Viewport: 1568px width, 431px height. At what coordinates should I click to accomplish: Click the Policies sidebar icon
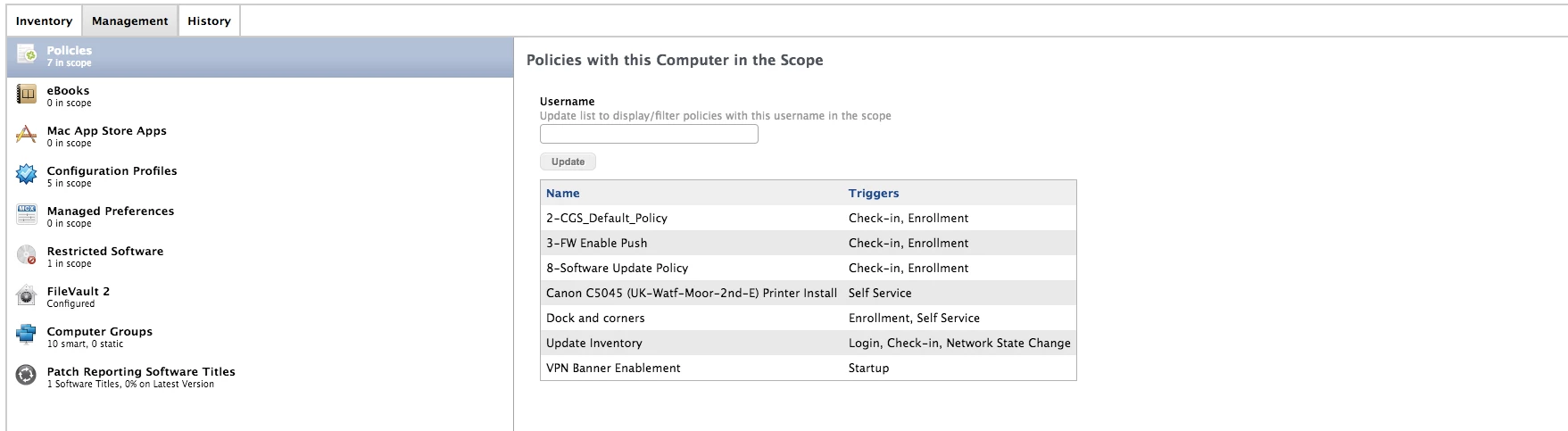[27, 55]
